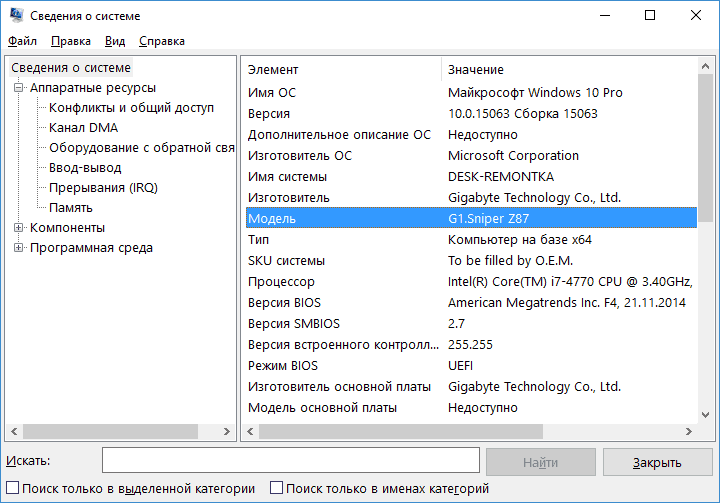The width and height of the screenshot is (720, 503).
Task: Select the Режим BIOS row
Action: click(471, 366)
